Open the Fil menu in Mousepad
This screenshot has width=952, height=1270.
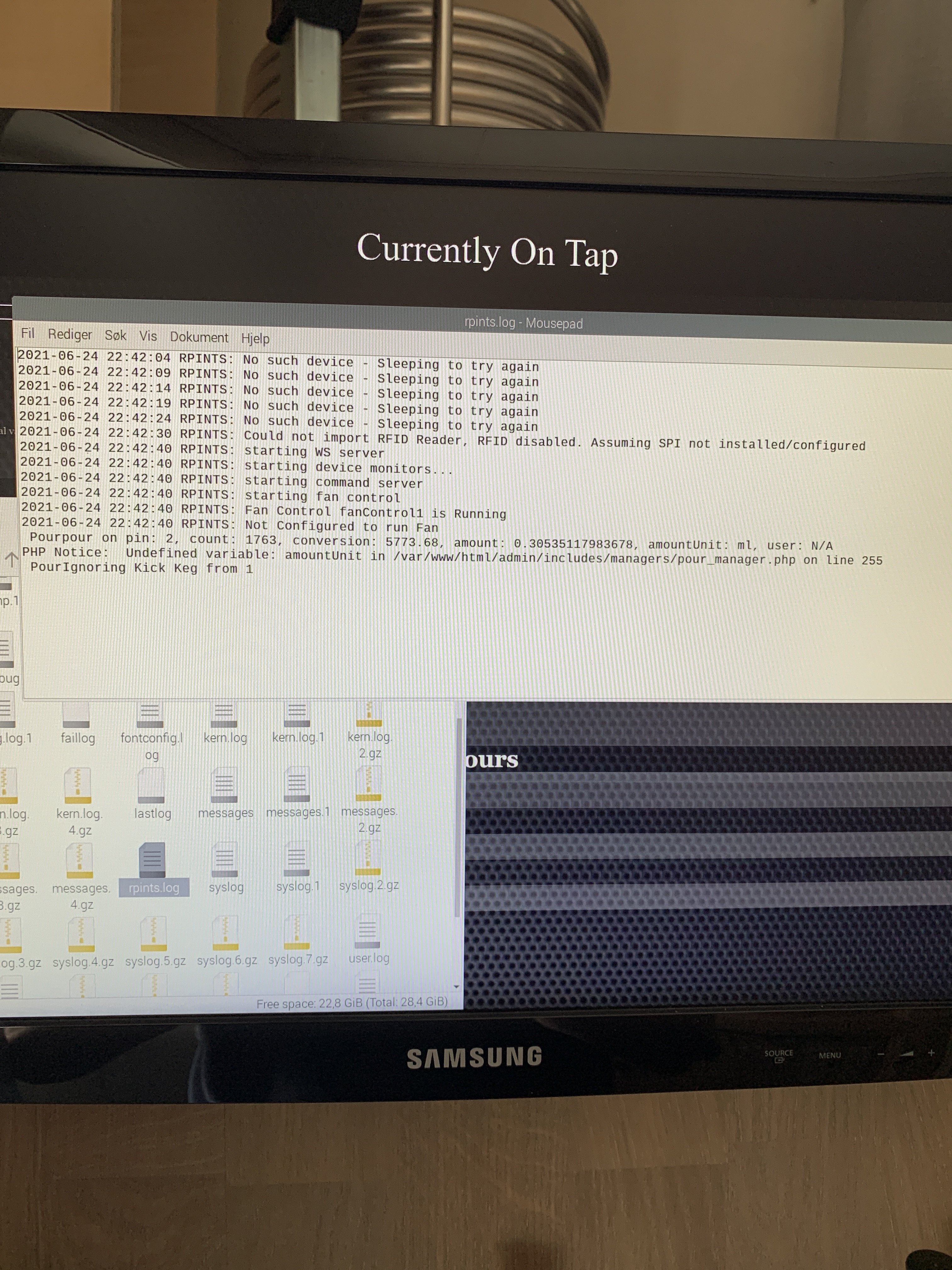(27, 334)
